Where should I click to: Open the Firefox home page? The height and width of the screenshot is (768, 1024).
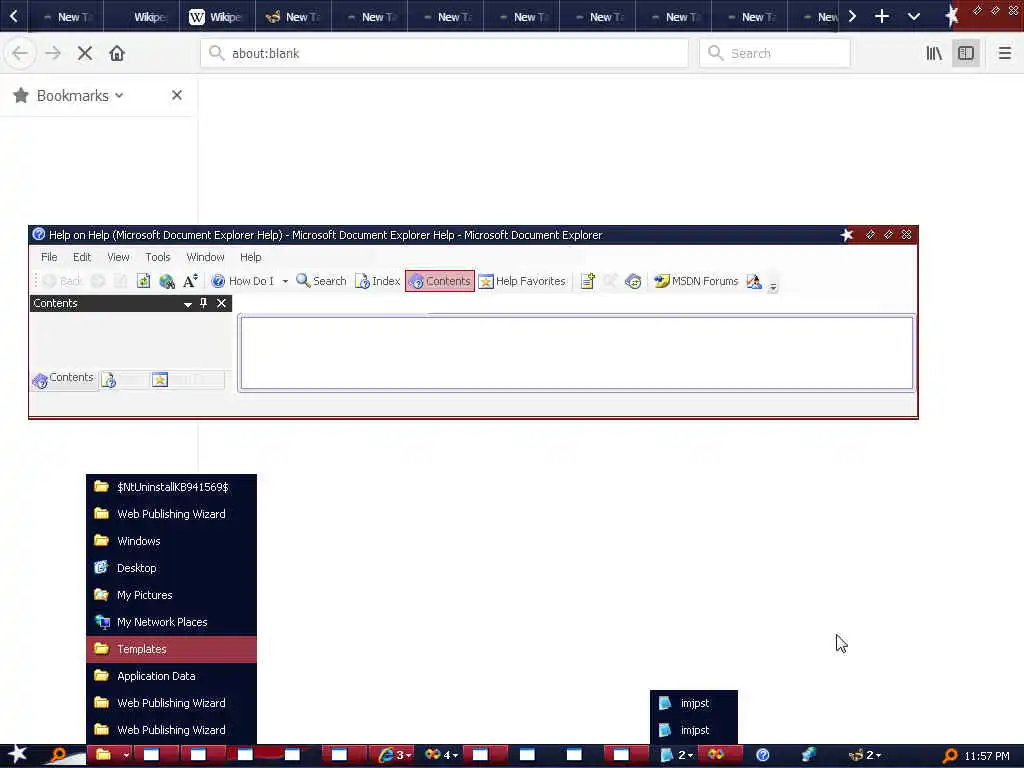point(117,53)
